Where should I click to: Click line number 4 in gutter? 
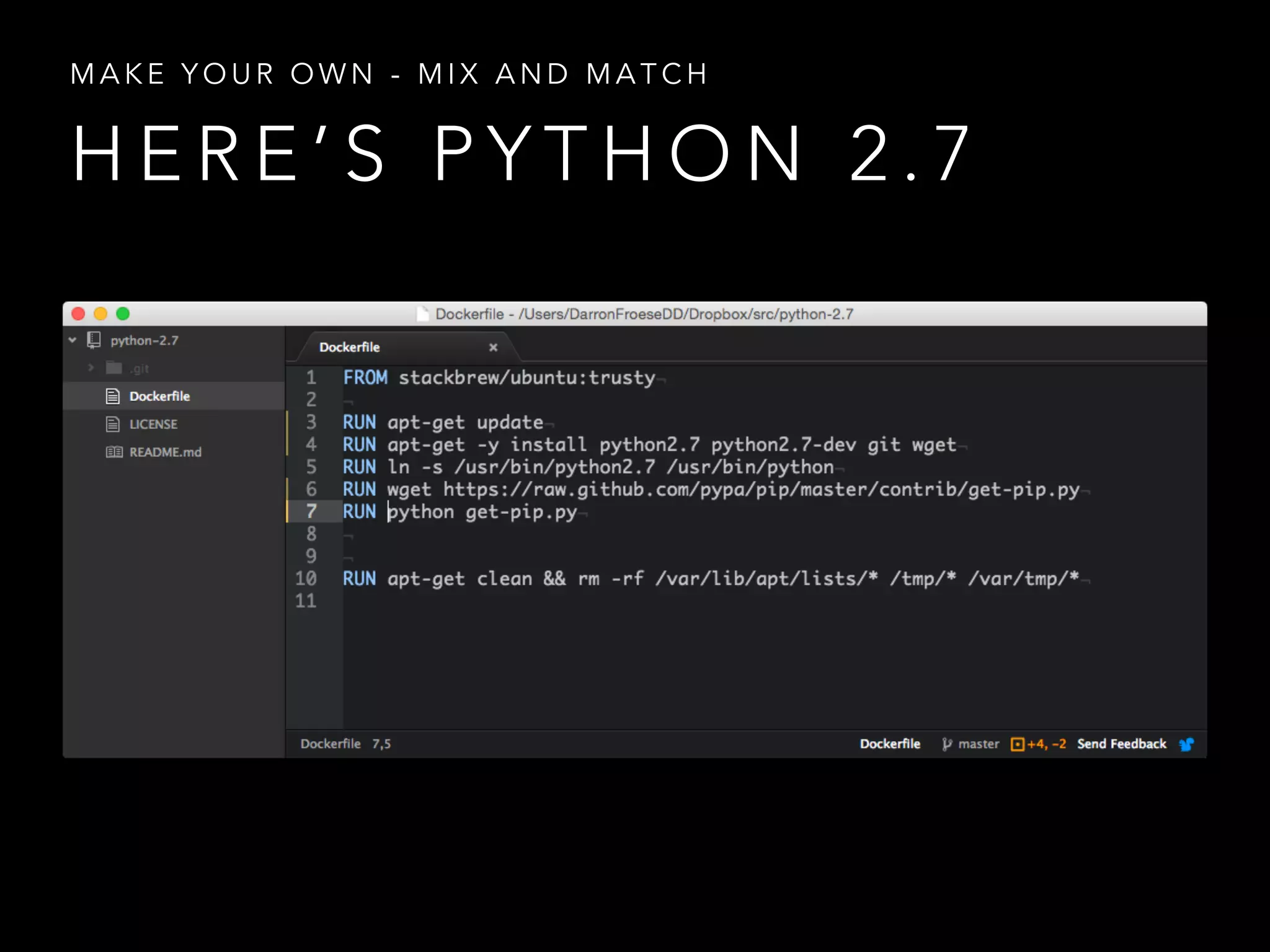[311, 444]
